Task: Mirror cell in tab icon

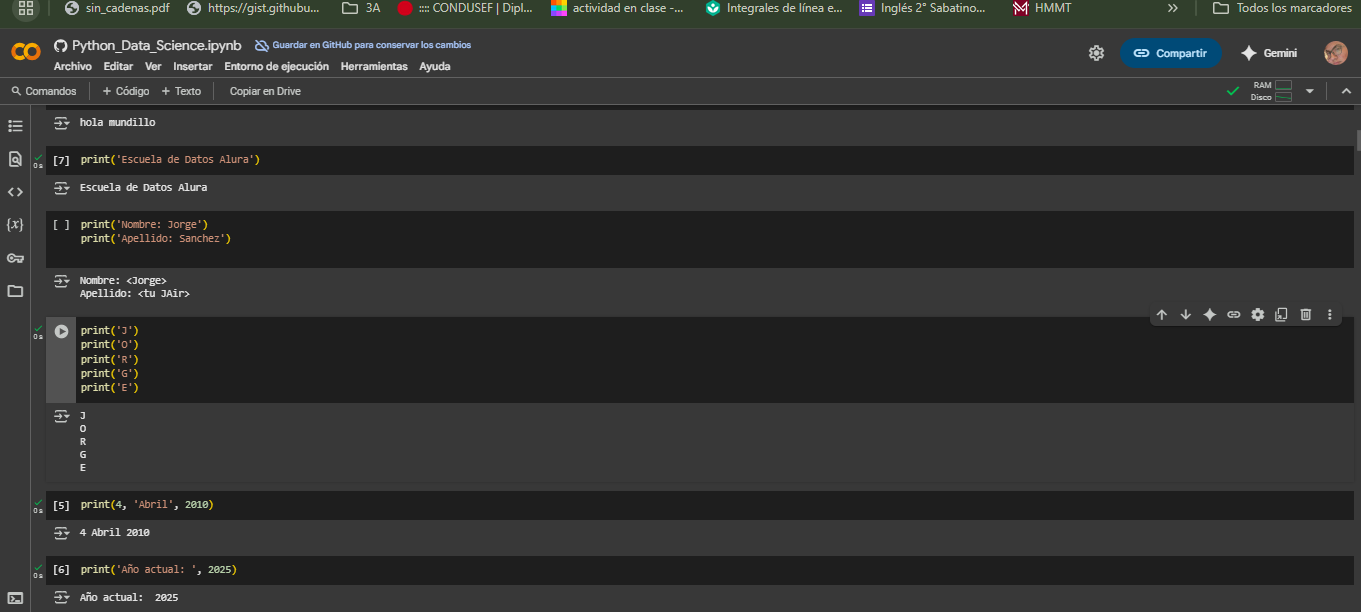Action: click(1282, 315)
